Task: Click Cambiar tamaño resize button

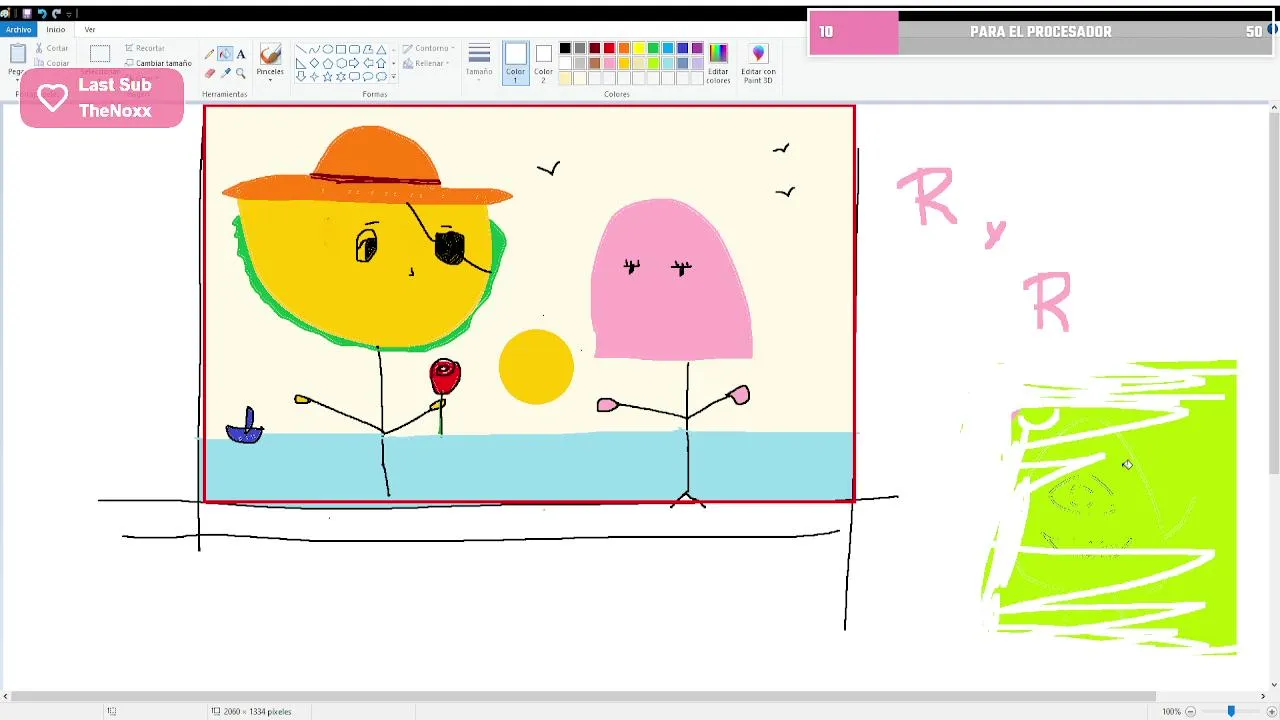Action: click(x=158, y=63)
